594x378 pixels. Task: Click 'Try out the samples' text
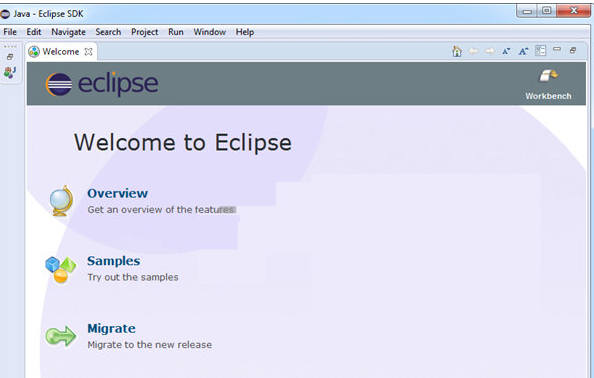pos(133,277)
